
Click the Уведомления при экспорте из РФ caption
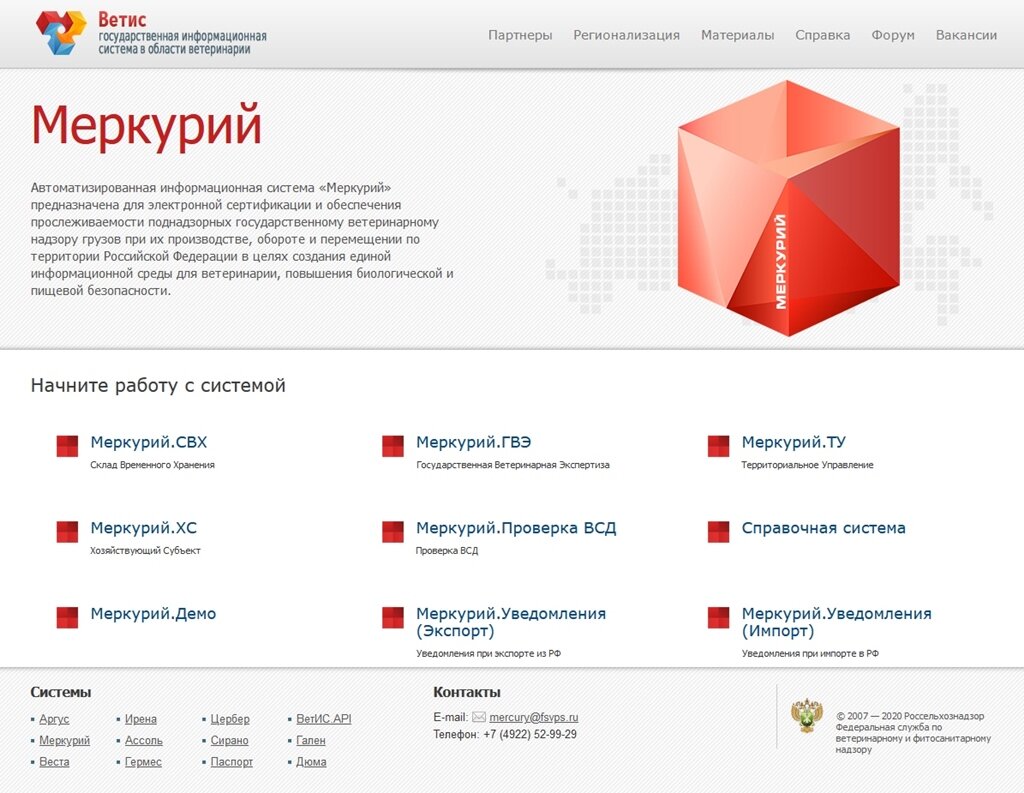488,653
